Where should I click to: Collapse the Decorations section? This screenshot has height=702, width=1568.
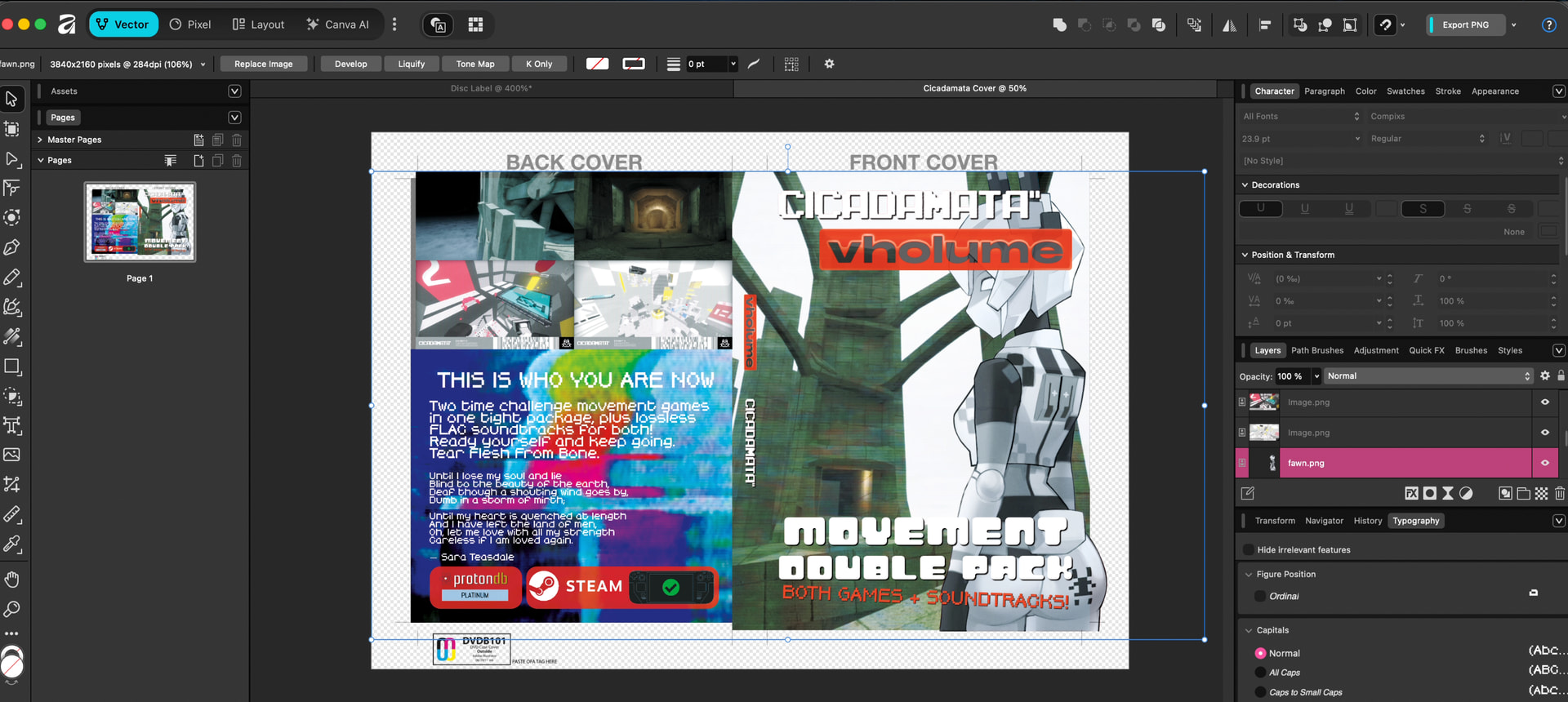pos(1245,185)
